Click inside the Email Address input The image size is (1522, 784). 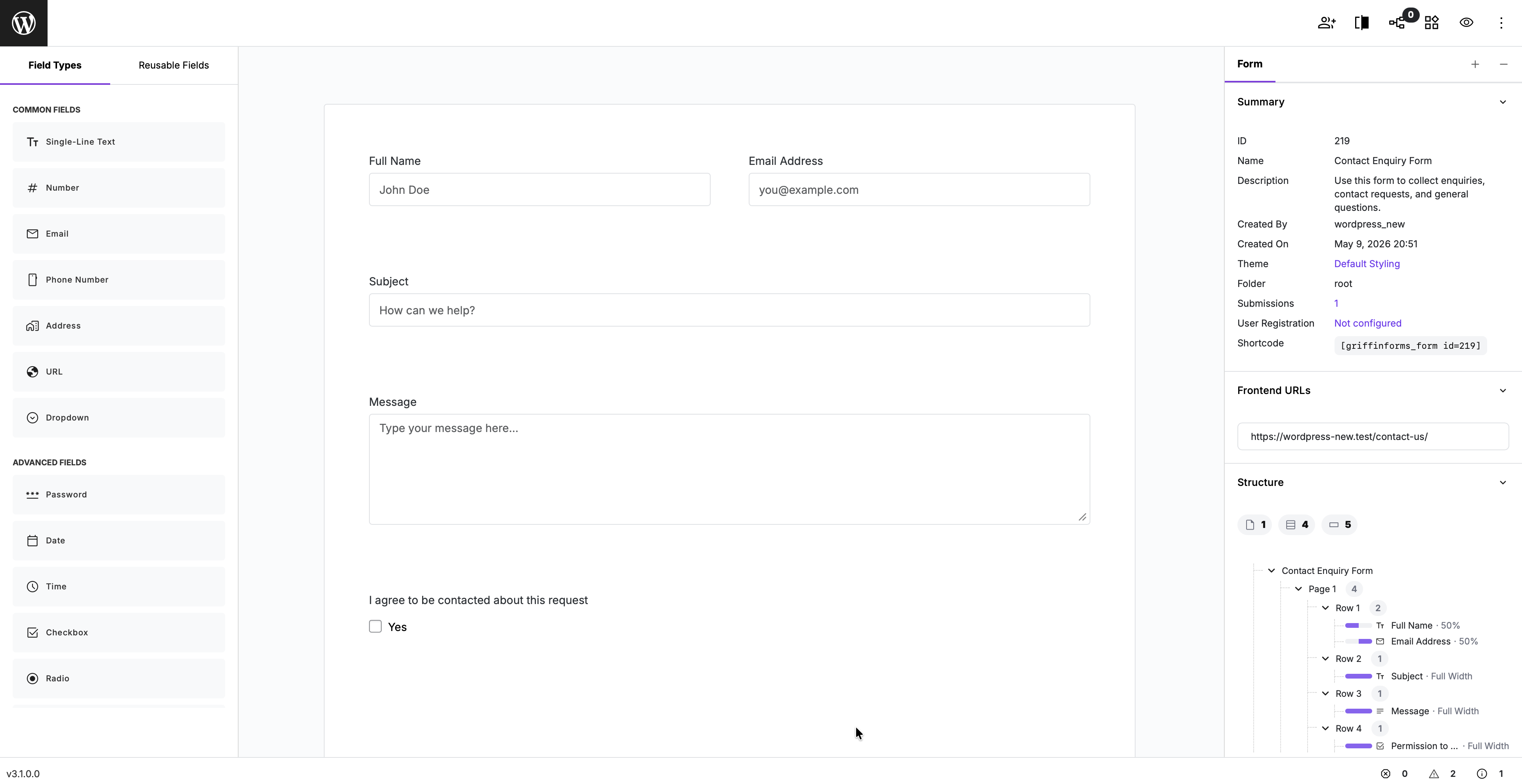coord(919,189)
